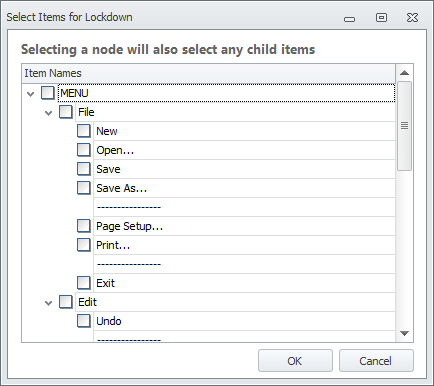The image size is (434, 386).
Task: Enable the Print... checkbox
Action: [84, 245]
